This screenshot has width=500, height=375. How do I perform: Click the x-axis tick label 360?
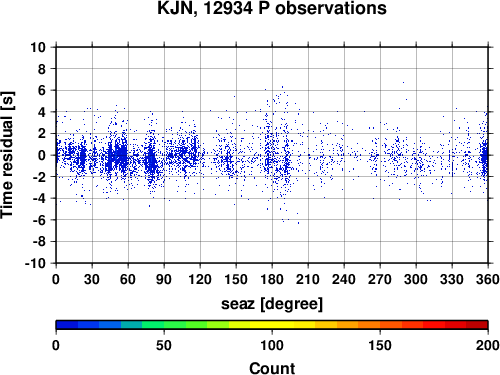tap(488, 279)
